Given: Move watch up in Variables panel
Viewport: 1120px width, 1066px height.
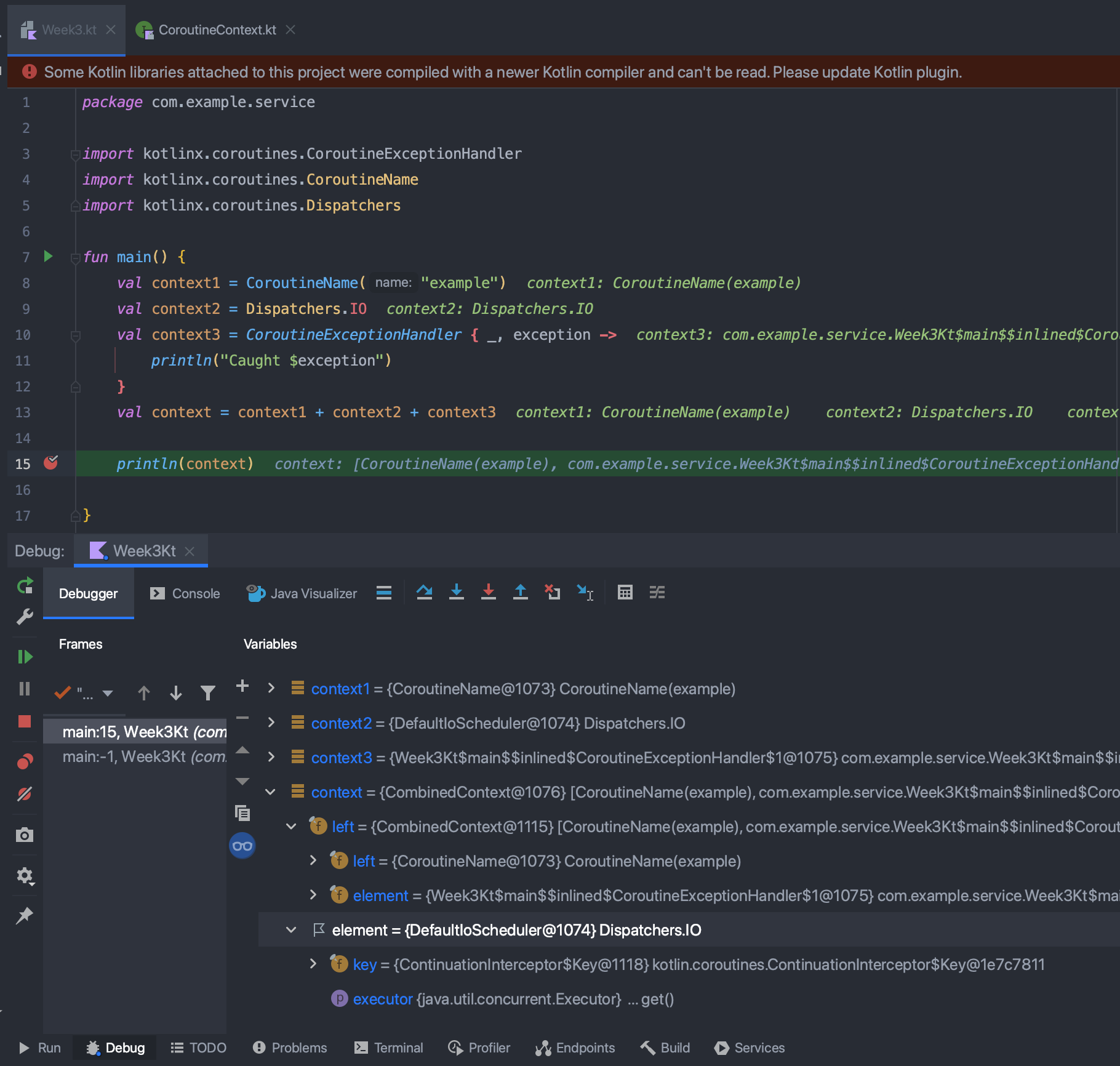Looking at the screenshot, I should click(242, 750).
